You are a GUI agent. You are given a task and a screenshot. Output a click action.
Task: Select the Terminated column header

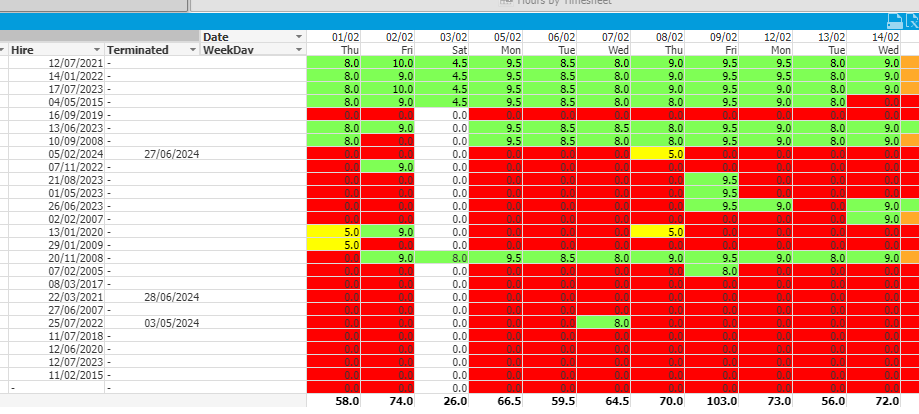[x=152, y=50]
